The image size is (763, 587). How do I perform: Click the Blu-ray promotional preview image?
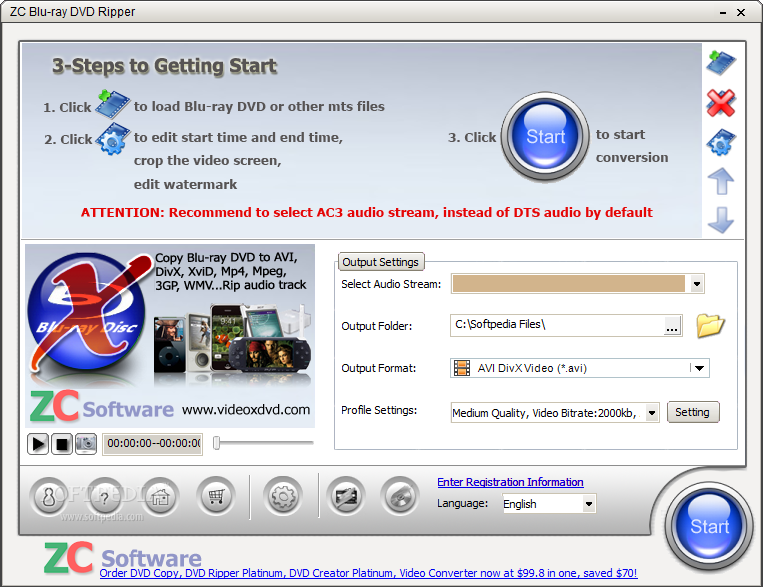[x=170, y=336]
